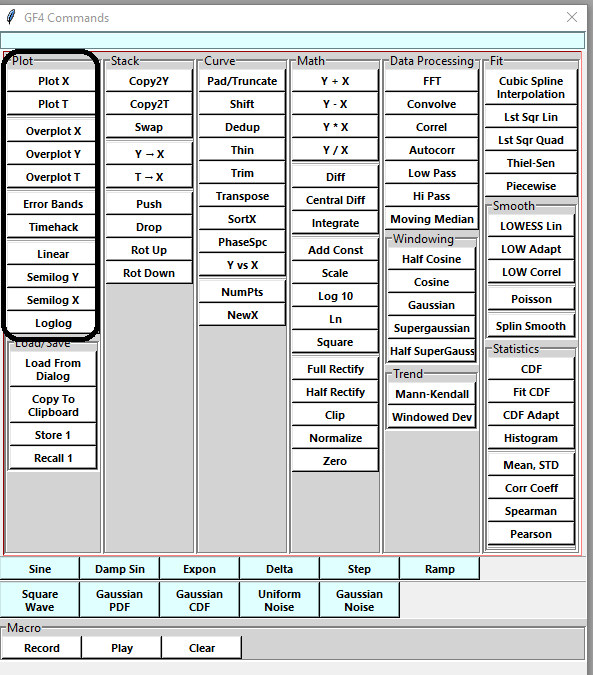Click the Plot X button
The image size is (593, 675).
pyautogui.click(x=52, y=81)
